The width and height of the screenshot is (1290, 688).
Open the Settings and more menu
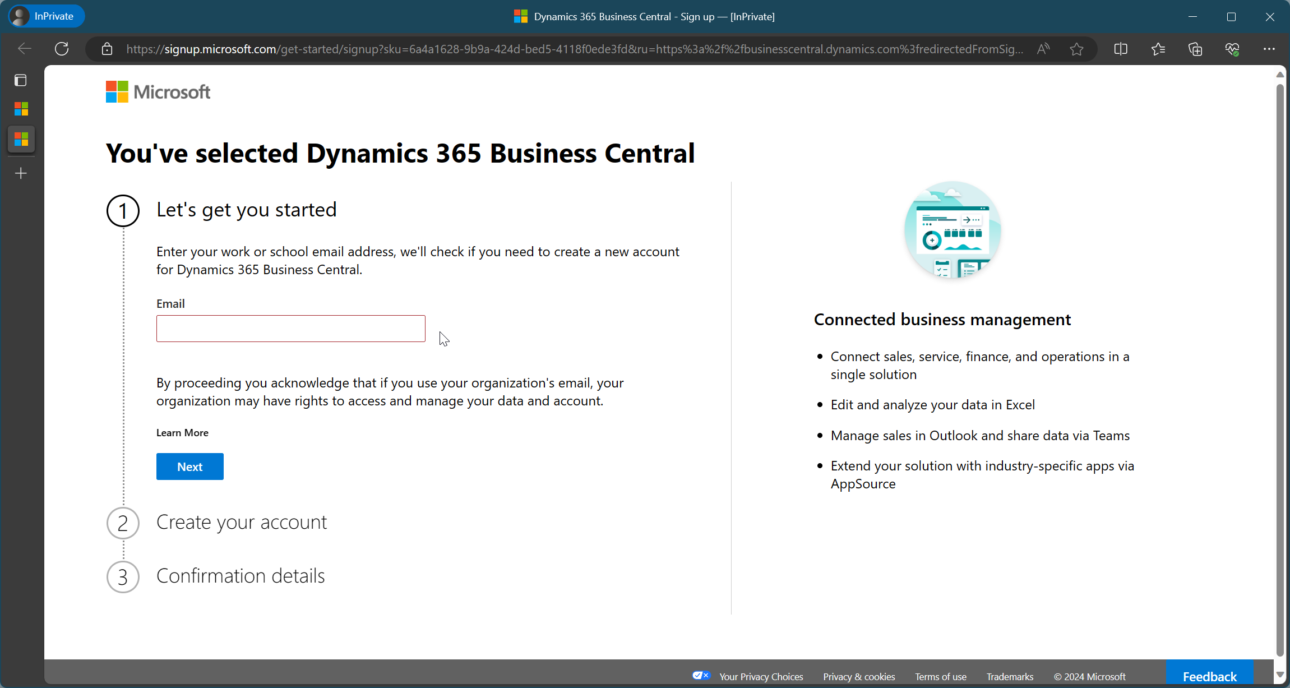(1269, 48)
